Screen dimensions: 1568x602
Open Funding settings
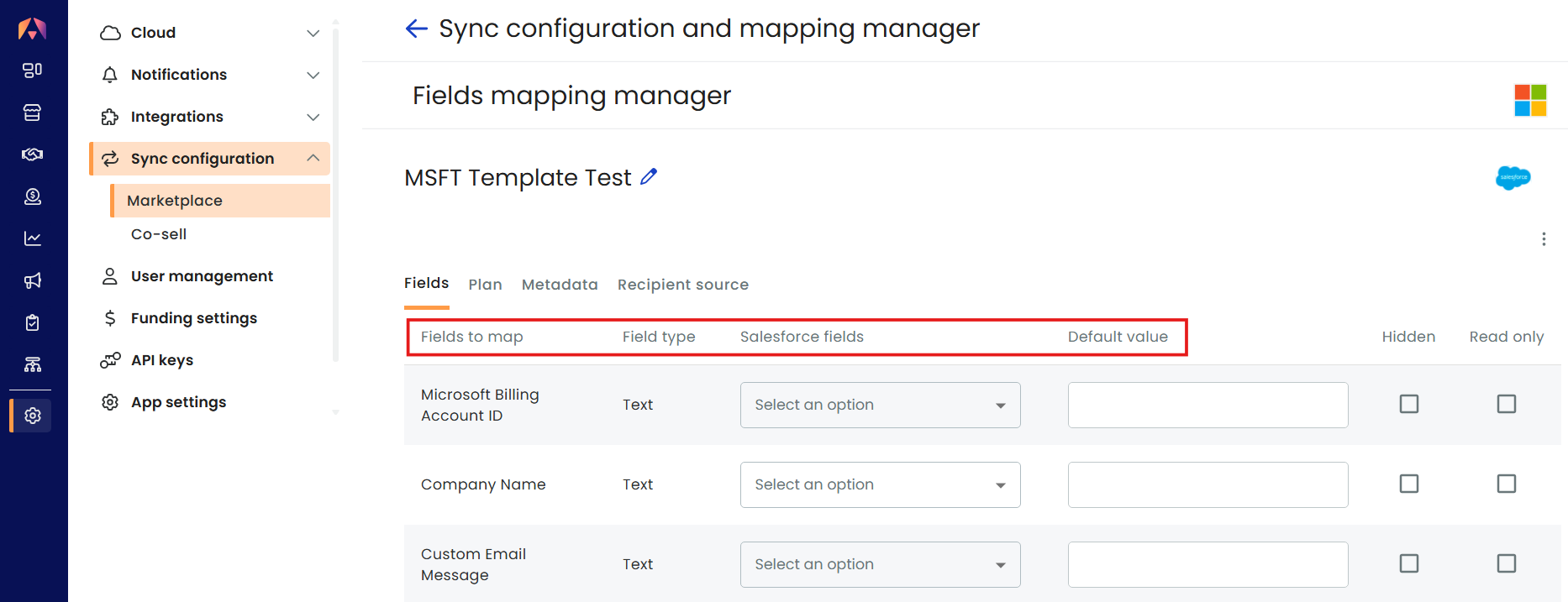click(194, 318)
